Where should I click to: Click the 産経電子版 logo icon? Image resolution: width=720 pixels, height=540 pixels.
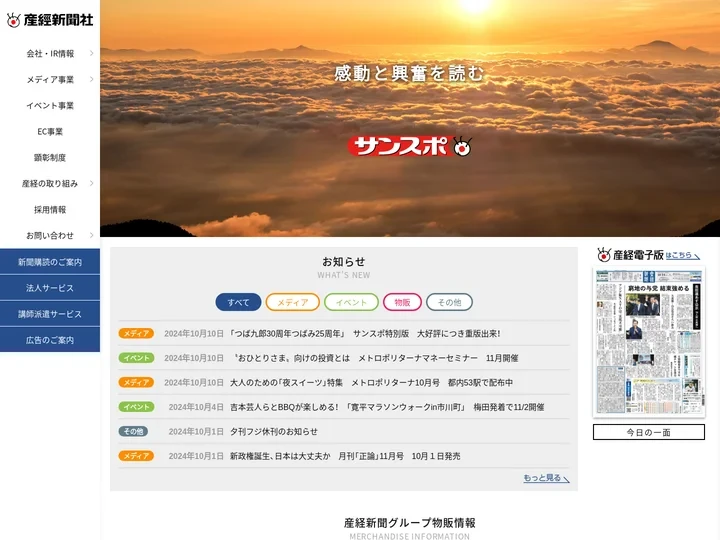pos(604,254)
